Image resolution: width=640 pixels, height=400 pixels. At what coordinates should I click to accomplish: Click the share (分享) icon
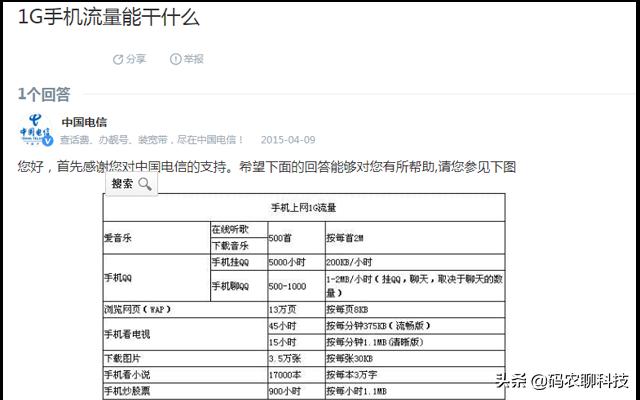(118, 60)
